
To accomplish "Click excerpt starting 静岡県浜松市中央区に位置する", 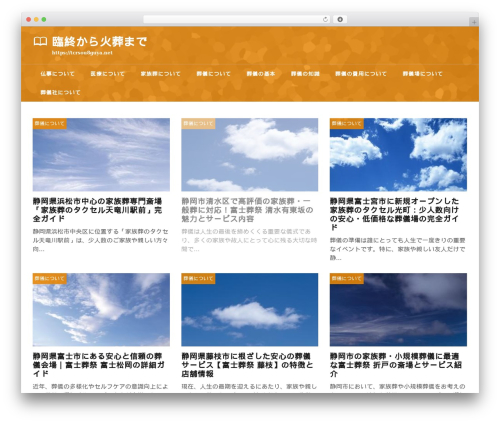I will (x=100, y=240).
